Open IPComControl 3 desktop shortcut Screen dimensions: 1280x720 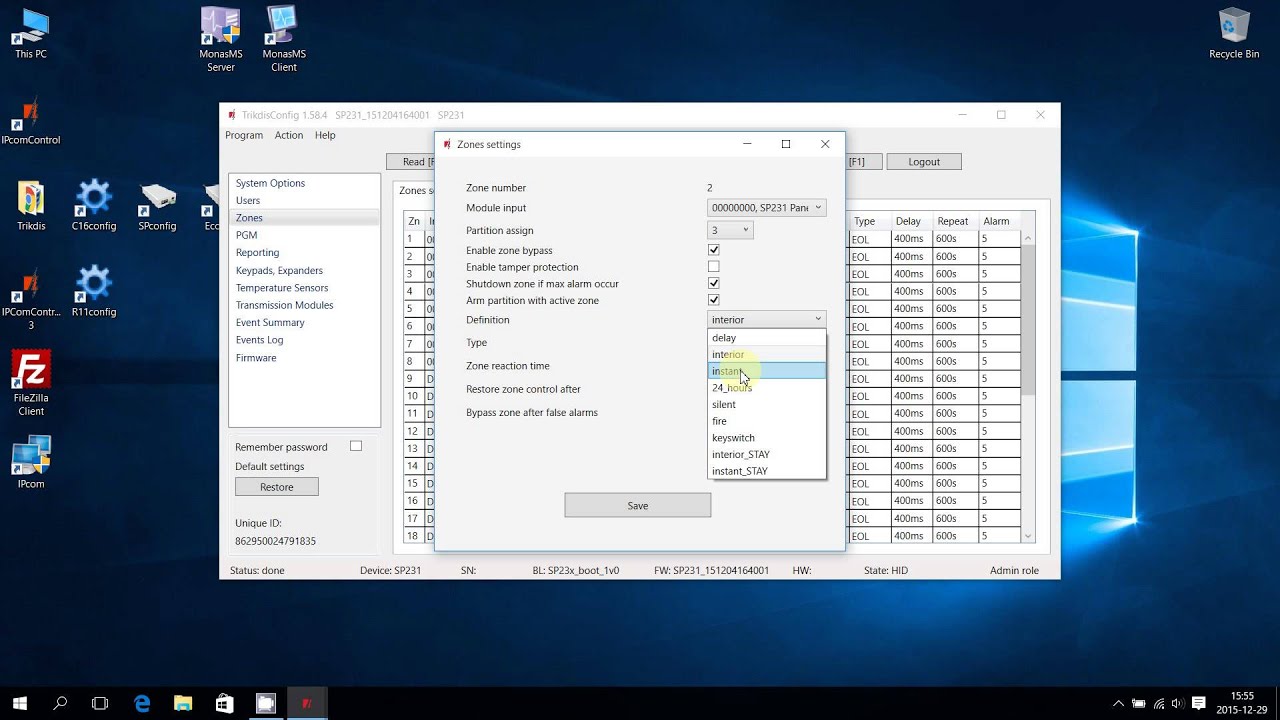[31, 298]
